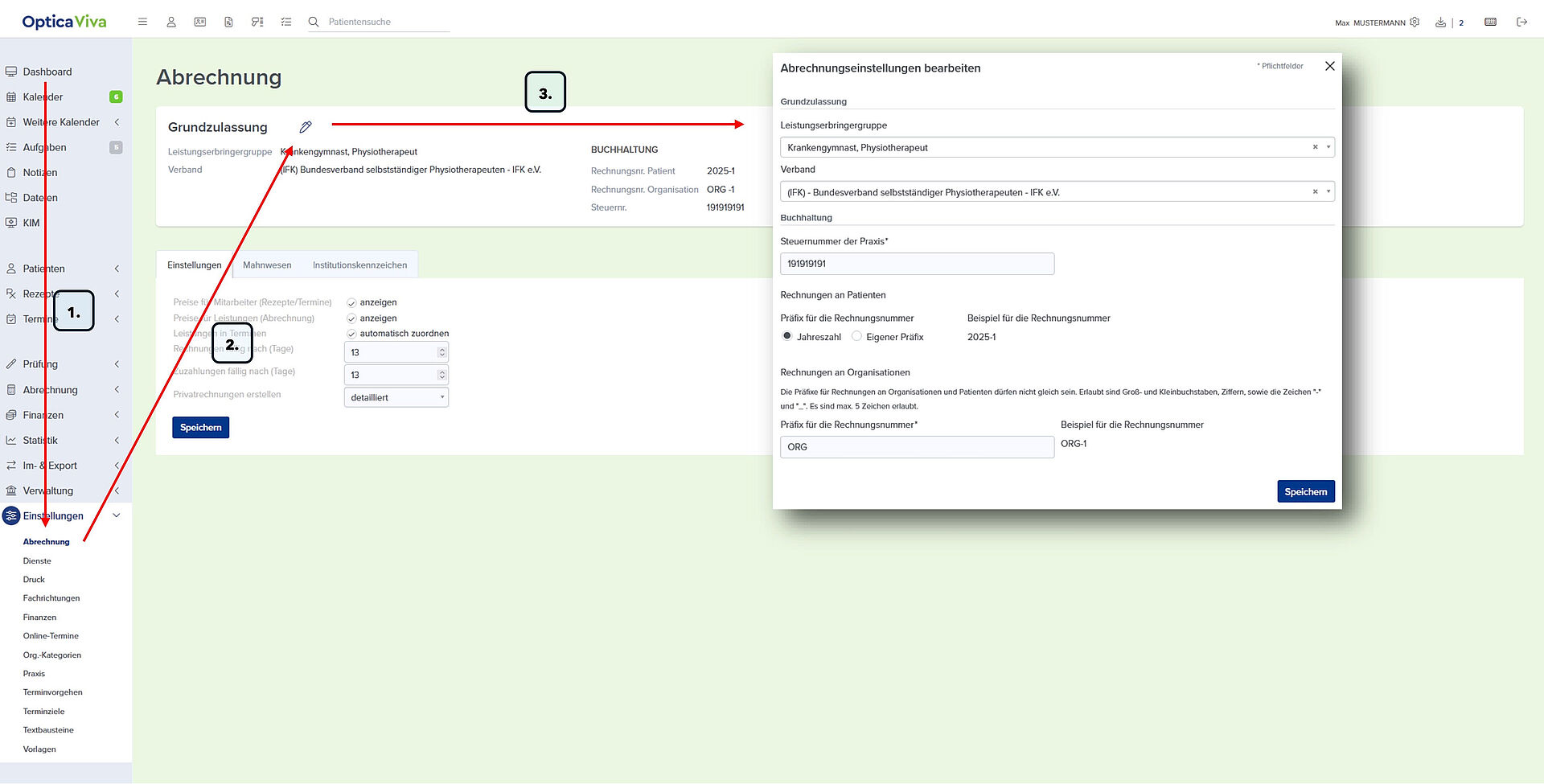Click the Steuernummer der Praxis input field
Viewport: 1544px width, 784px height.
pyautogui.click(x=917, y=264)
